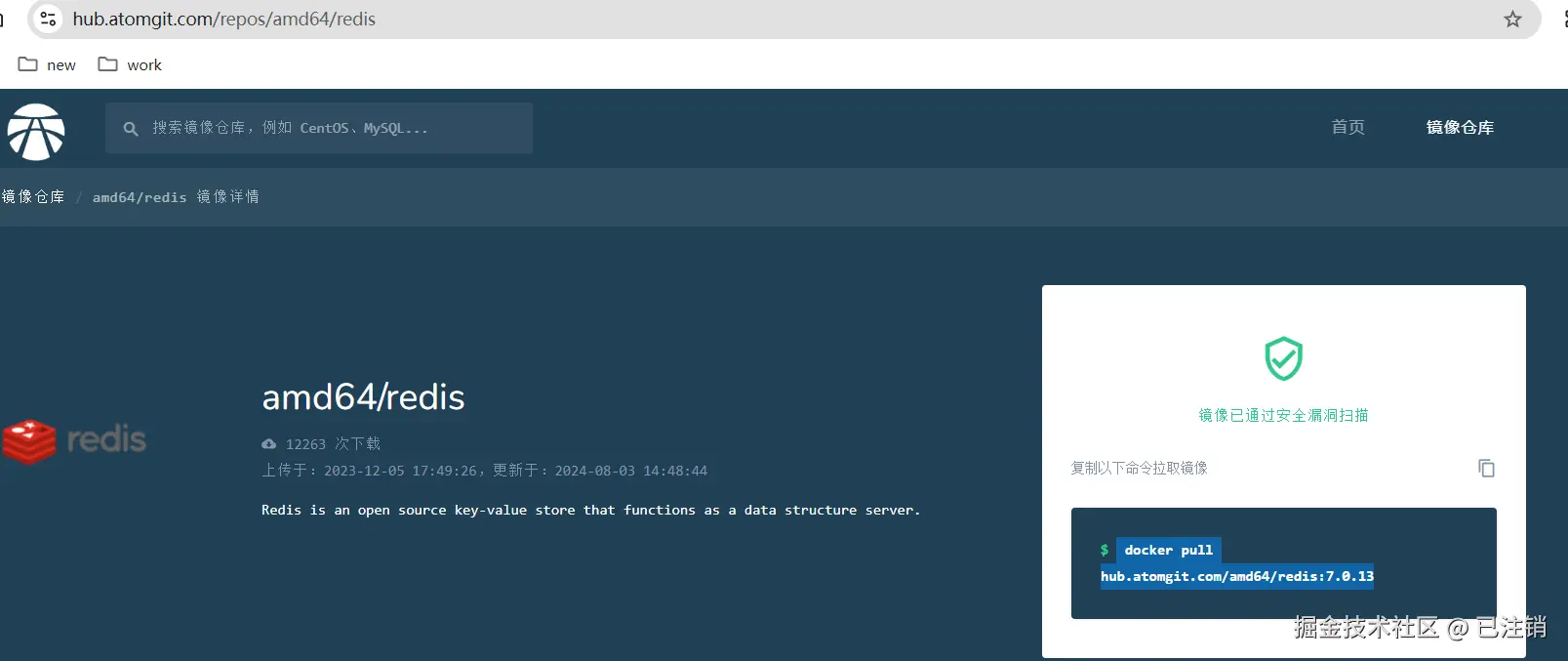Bookmark this page with the star icon
Screen dimensions: 1568x661
point(1512,19)
